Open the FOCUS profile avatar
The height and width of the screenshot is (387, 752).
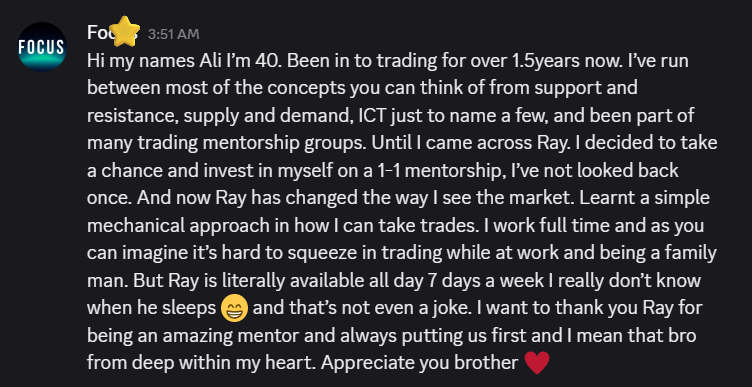pos(42,47)
